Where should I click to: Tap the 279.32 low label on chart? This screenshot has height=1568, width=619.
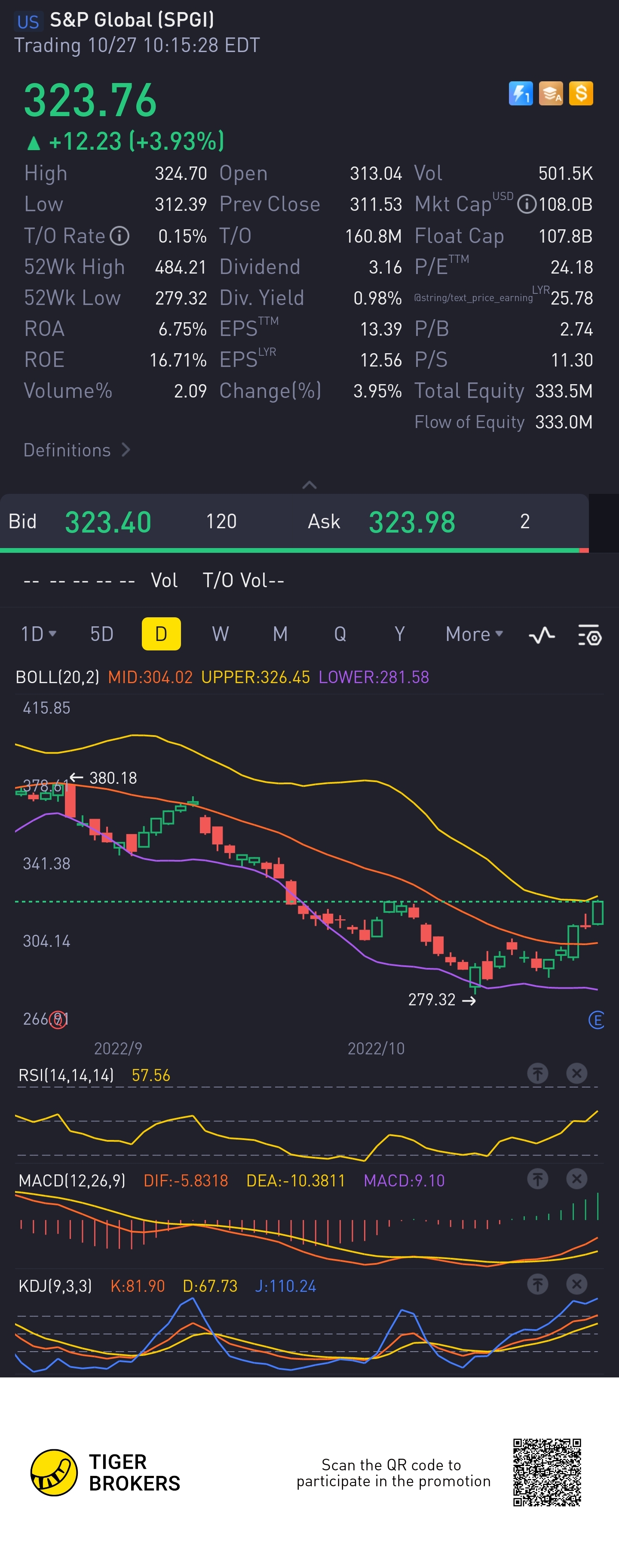(x=432, y=999)
